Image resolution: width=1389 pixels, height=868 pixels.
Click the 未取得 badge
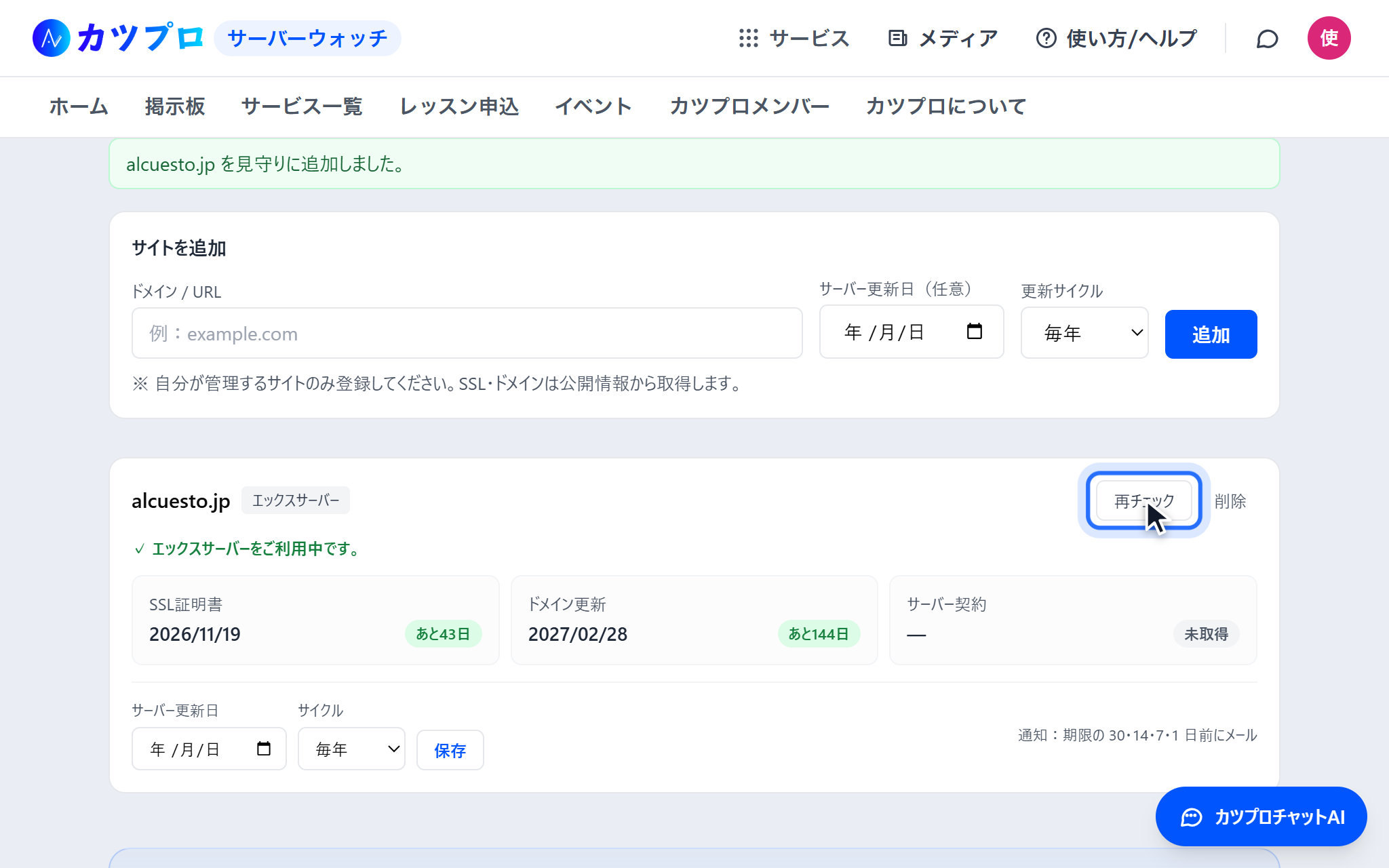[x=1206, y=634]
